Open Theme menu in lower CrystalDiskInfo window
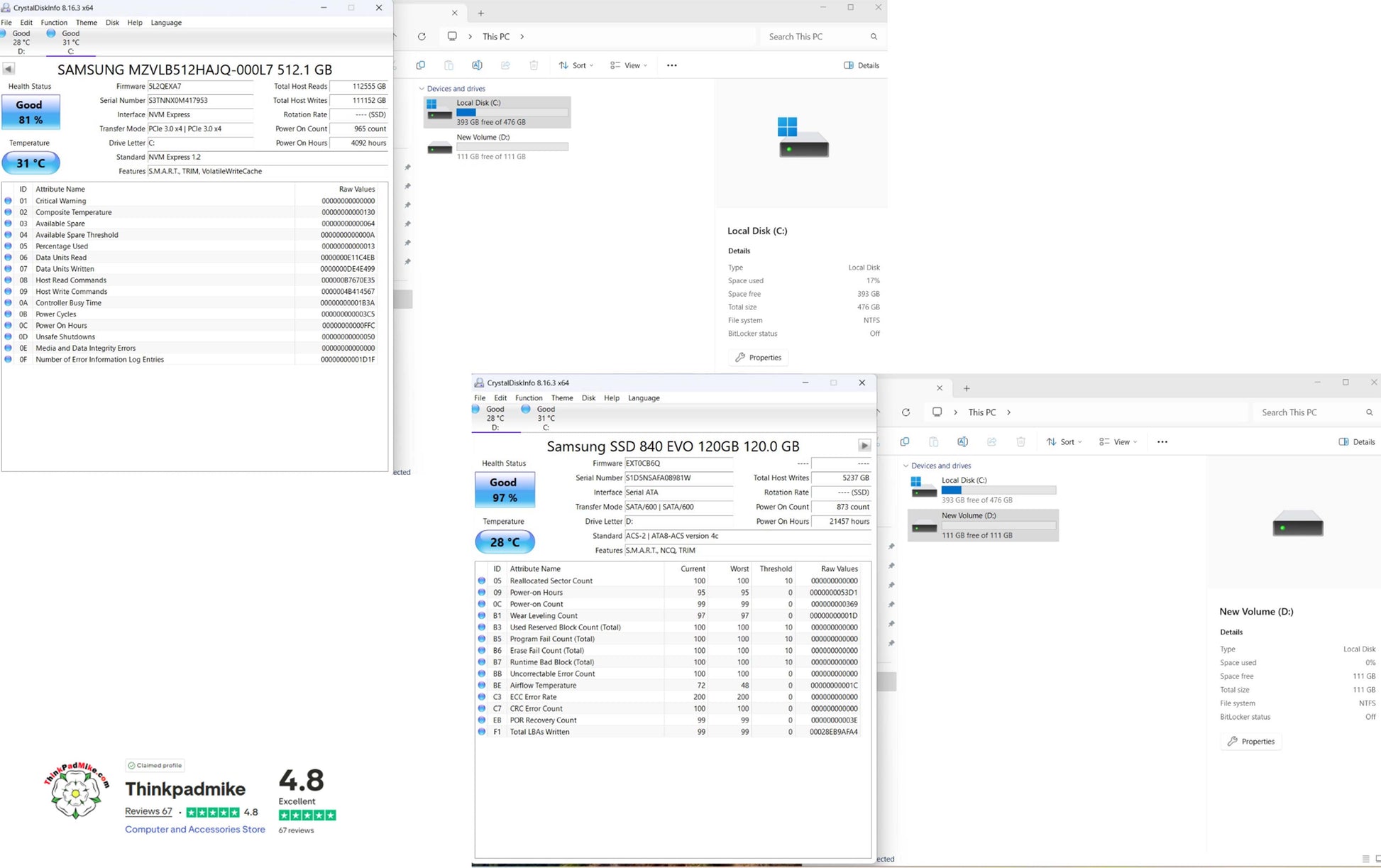 coord(561,398)
